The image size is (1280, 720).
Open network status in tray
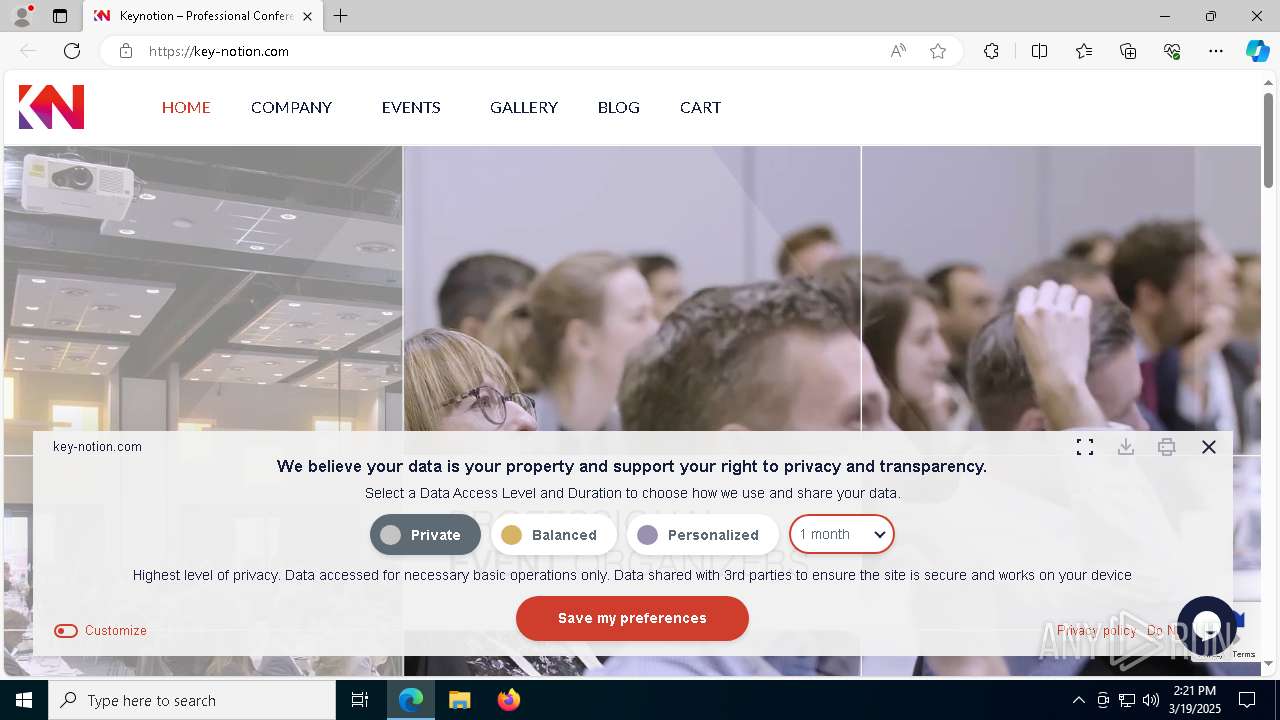point(1127,700)
